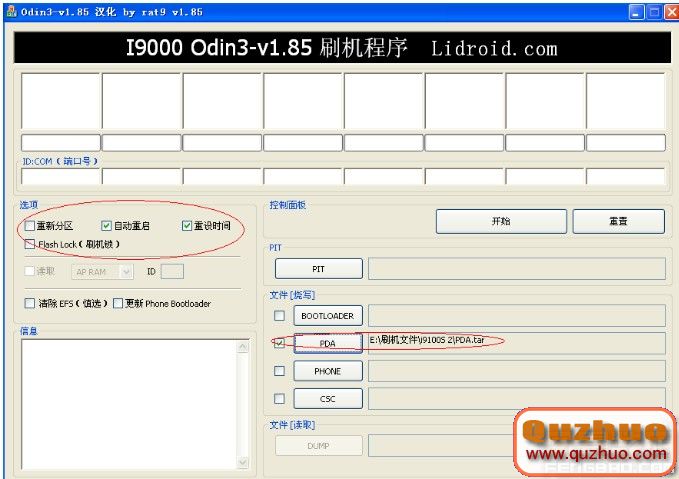Enable the 清除 EFS checkbox
679x479 pixels.
[x=30, y=303]
